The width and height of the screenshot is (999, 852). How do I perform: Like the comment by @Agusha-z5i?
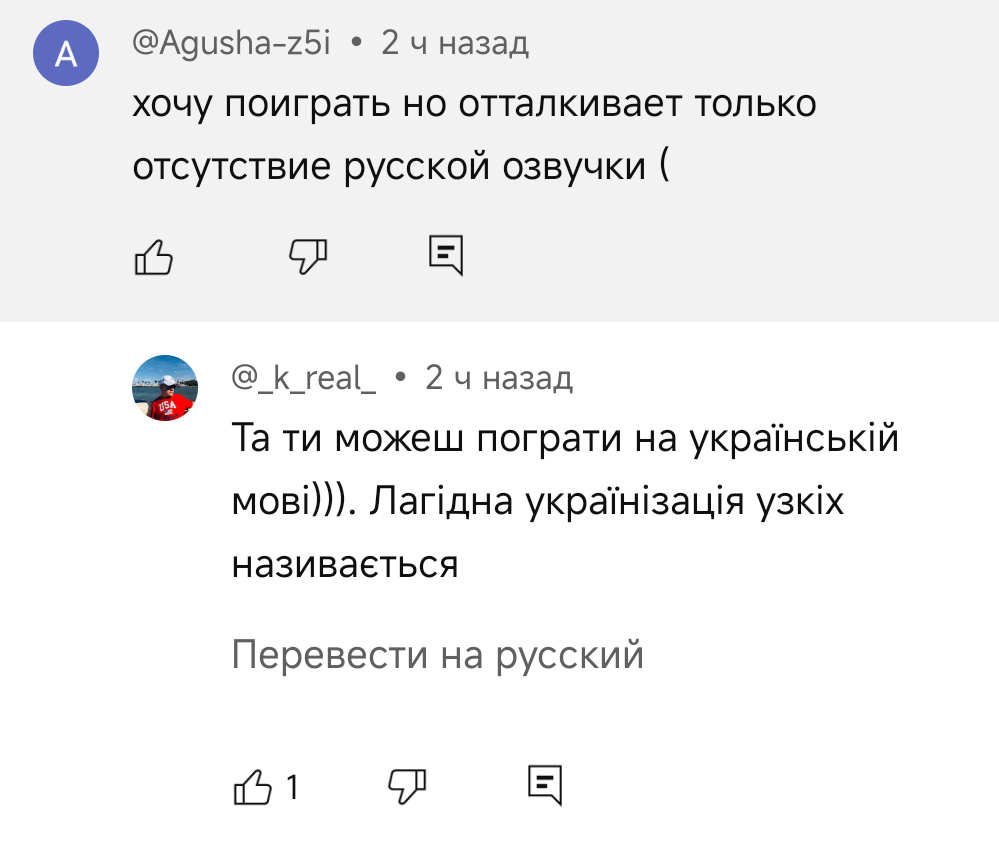[x=154, y=256]
